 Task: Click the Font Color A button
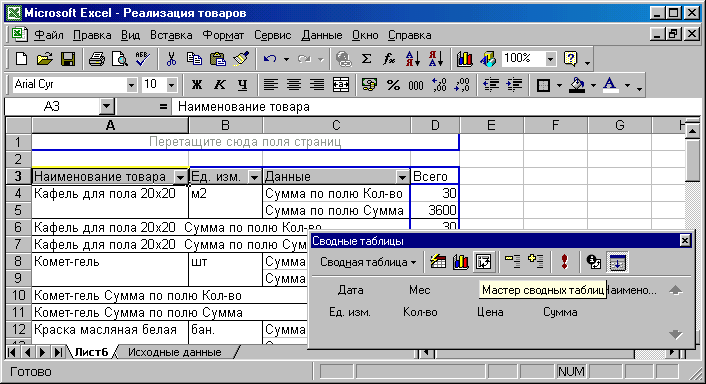pyautogui.click(x=610, y=85)
